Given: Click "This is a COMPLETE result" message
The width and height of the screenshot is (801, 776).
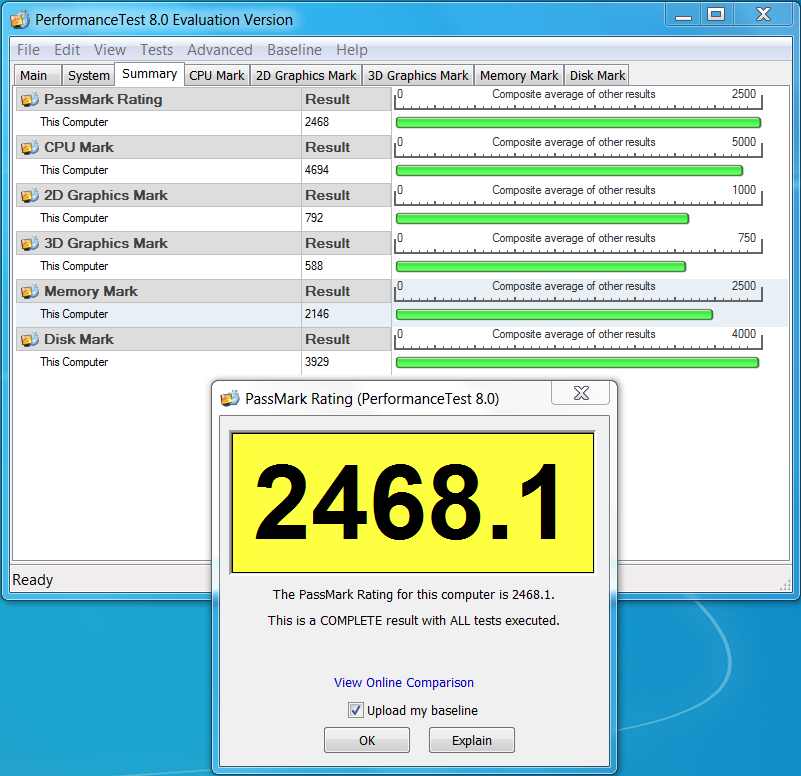Looking at the screenshot, I should coord(414,620).
